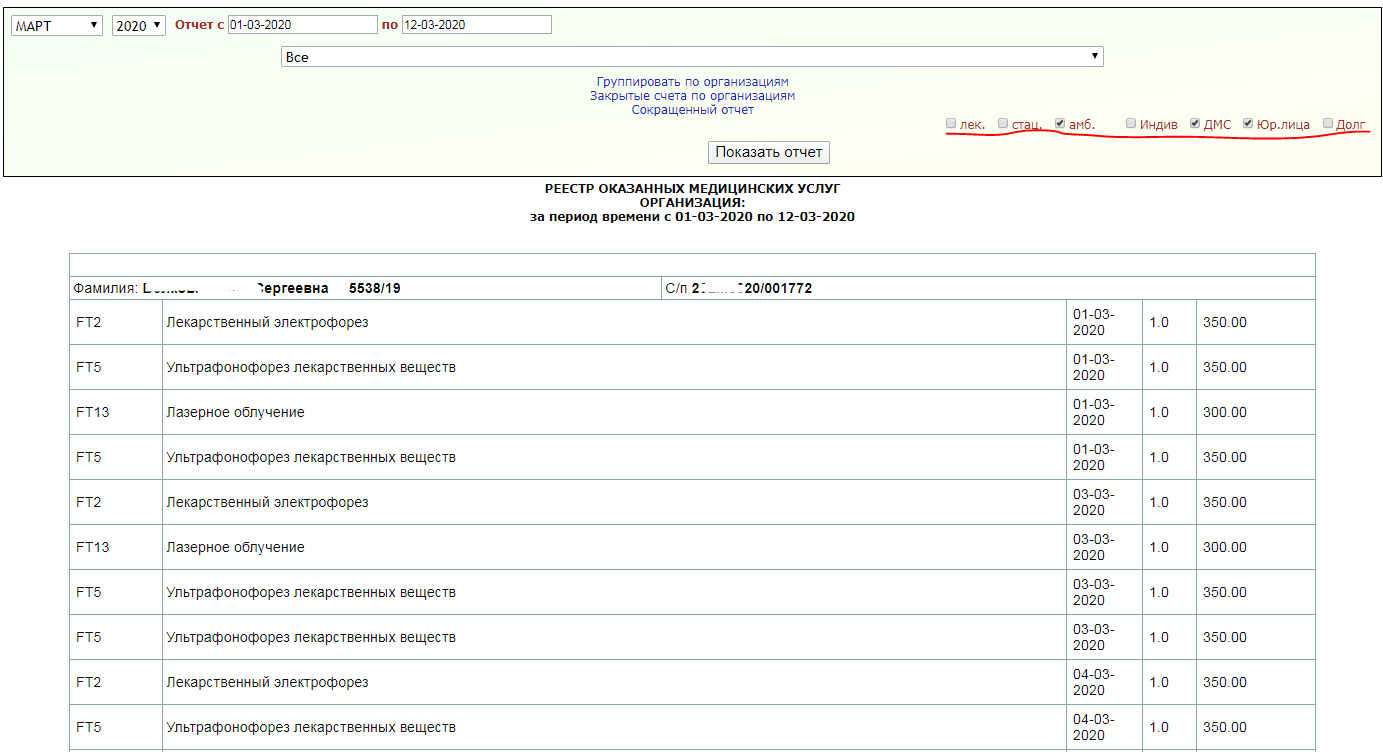Open the year dropdown showing 2020

[x=138, y=26]
